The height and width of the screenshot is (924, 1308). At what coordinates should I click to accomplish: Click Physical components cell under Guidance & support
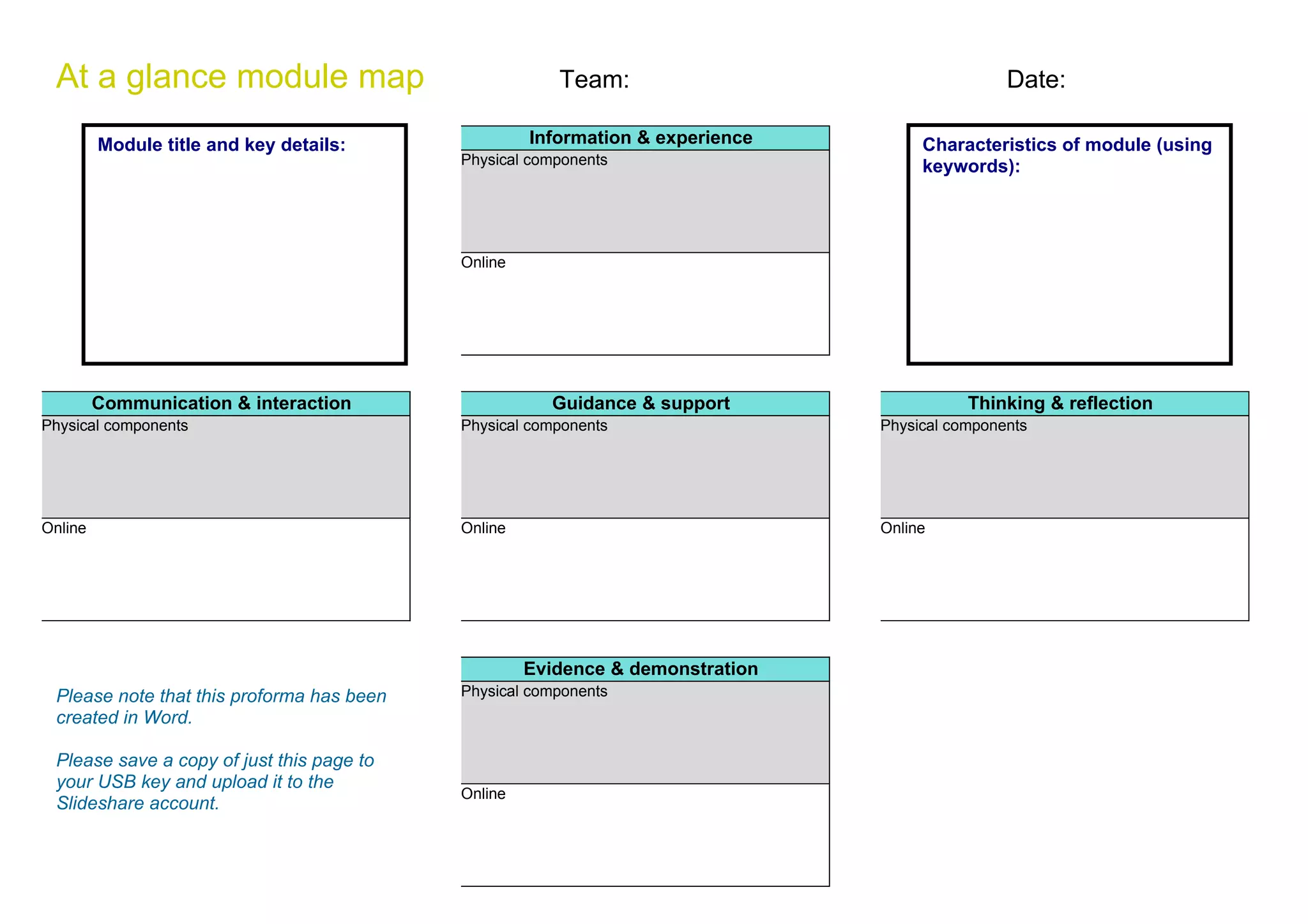pos(645,470)
